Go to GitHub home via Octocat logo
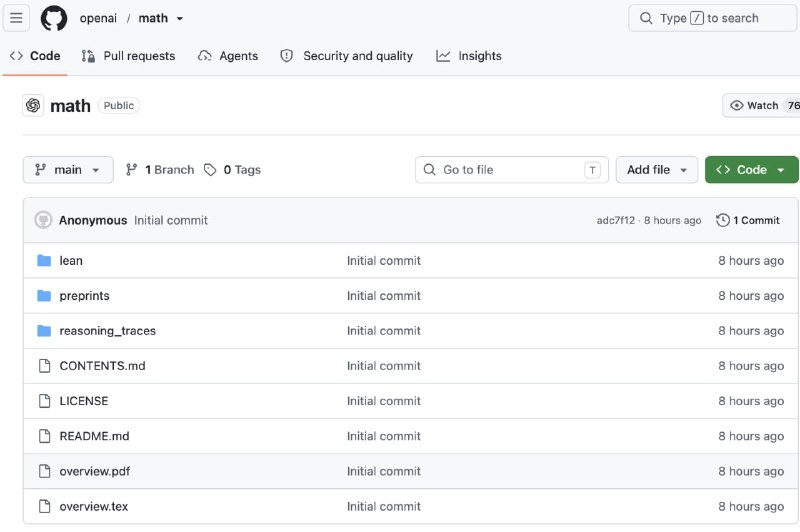800x532 pixels. (x=54, y=18)
